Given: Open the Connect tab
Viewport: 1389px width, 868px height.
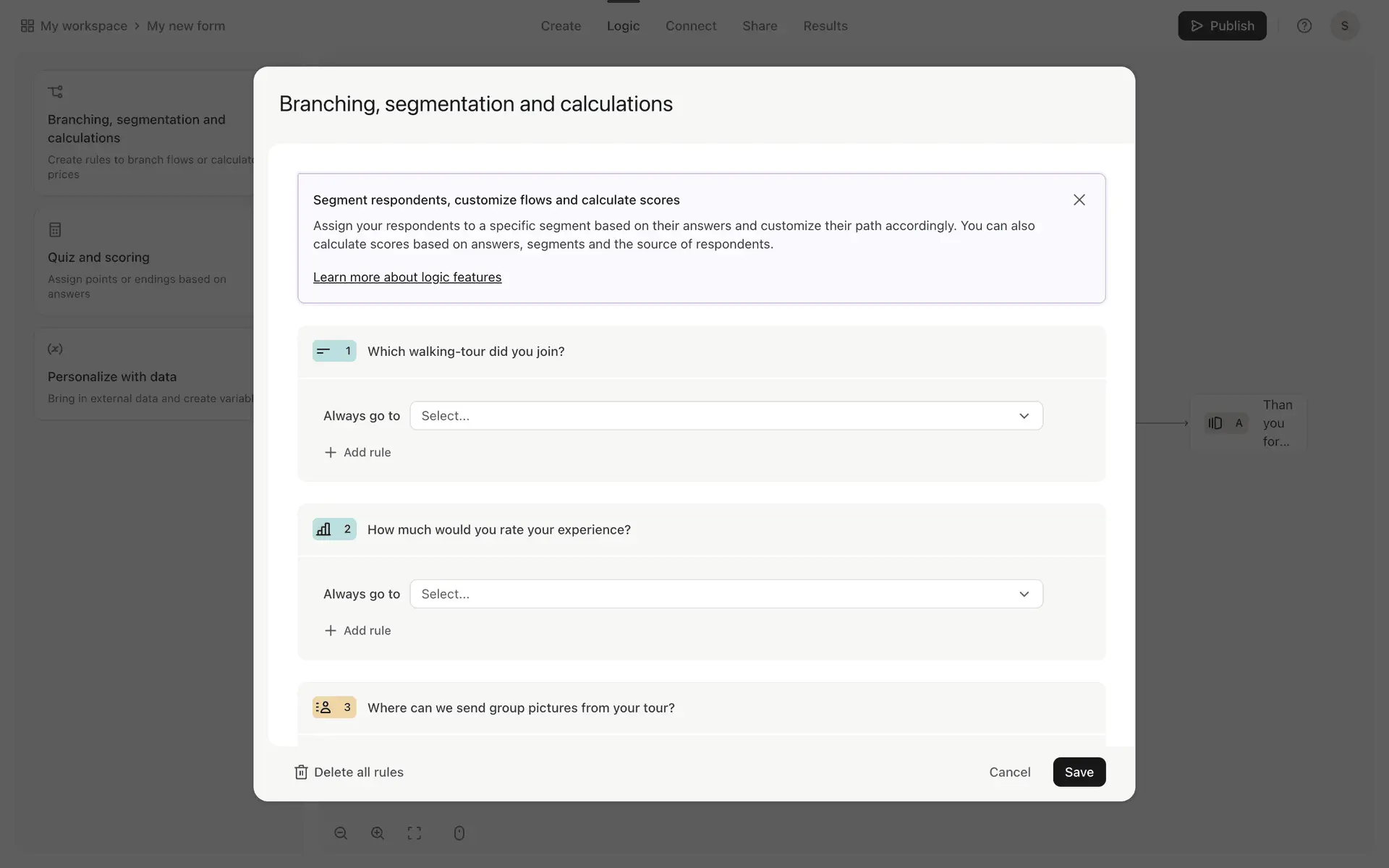Looking at the screenshot, I should coord(690,26).
